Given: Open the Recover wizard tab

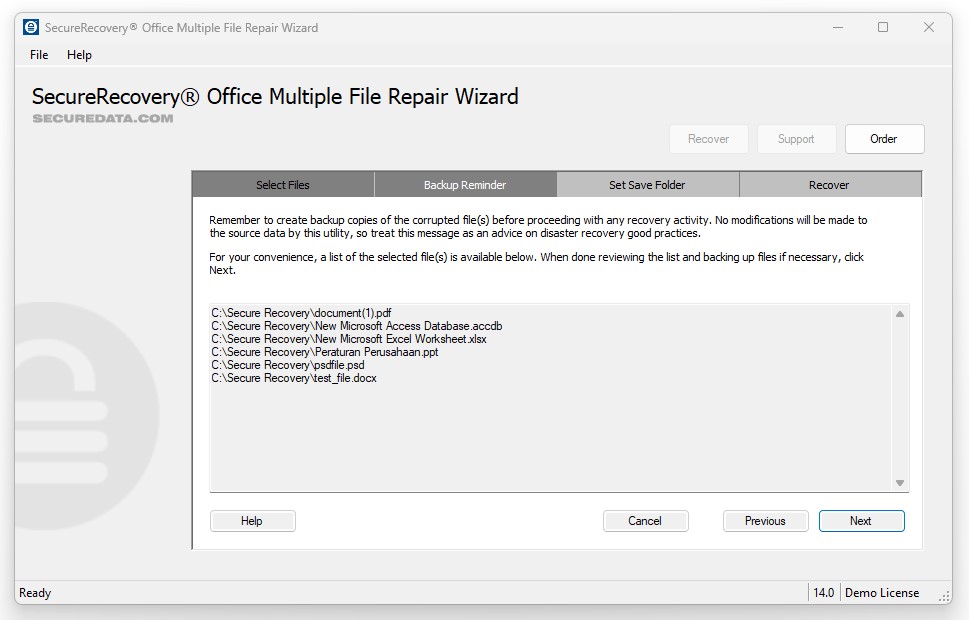Looking at the screenshot, I should click(829, 185).
